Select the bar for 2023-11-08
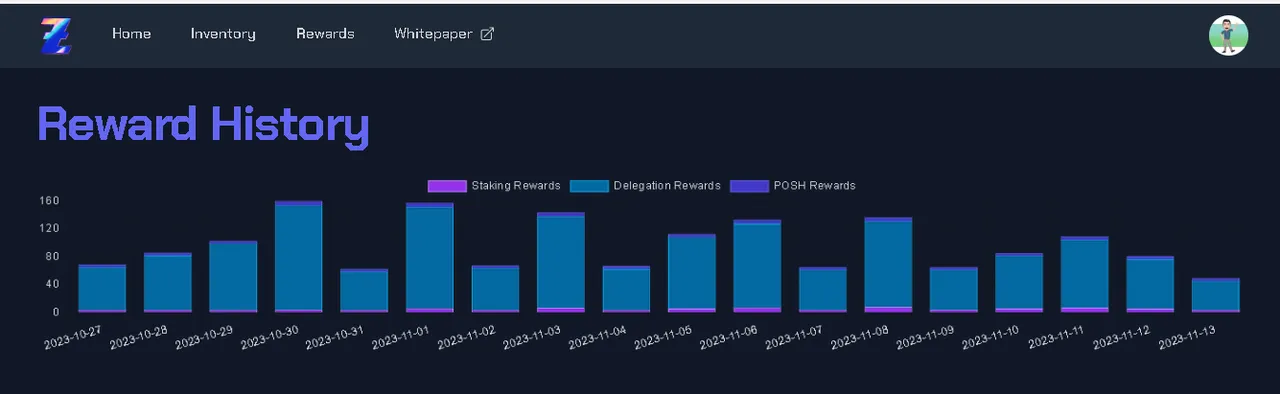The height and width of the screenshot is (394, 1280). point(888,265)
